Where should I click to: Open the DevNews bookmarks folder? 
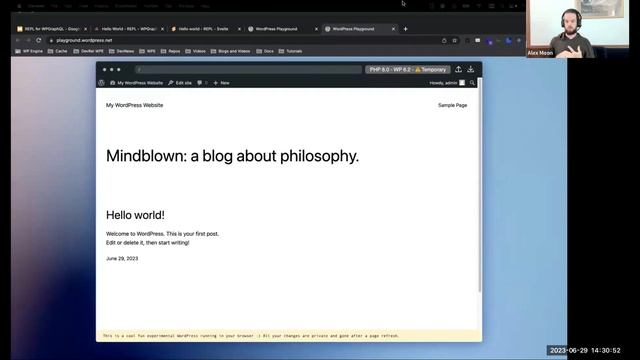(122, 51)
